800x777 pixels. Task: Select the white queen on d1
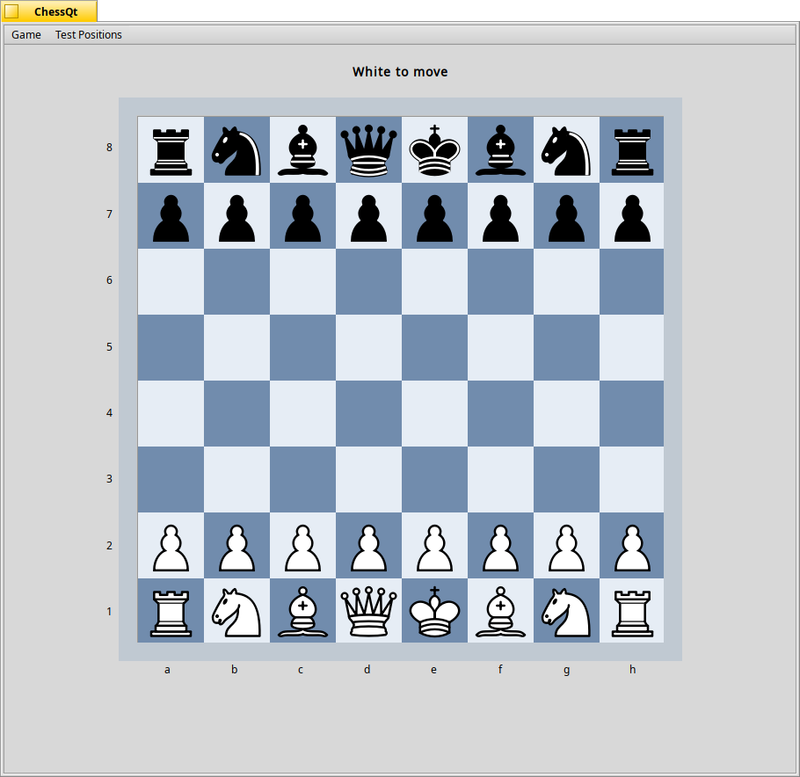click(368, 611)
